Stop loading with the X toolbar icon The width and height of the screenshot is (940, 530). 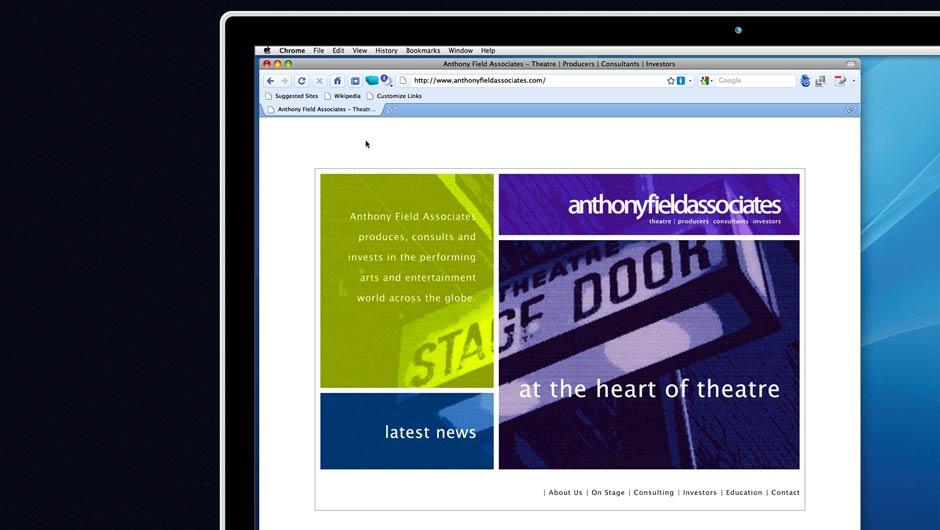[320, 81]
